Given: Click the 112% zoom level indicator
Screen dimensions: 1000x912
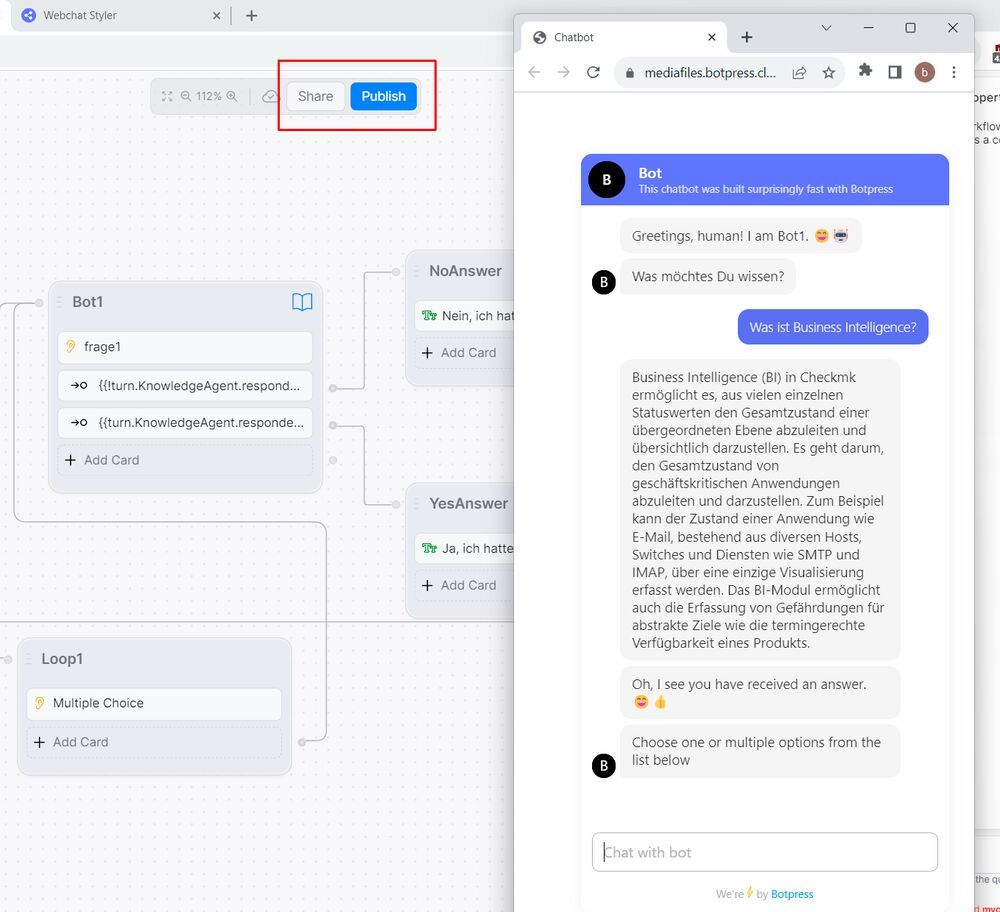Looking at the screenshot, I should (209, 96).
